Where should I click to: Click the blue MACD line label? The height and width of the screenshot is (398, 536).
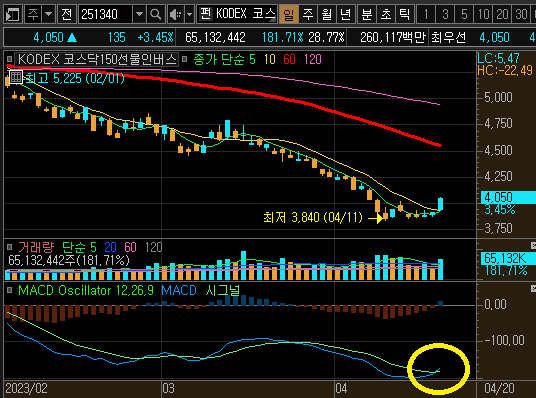pyautogui.click(x=179, y=291)
